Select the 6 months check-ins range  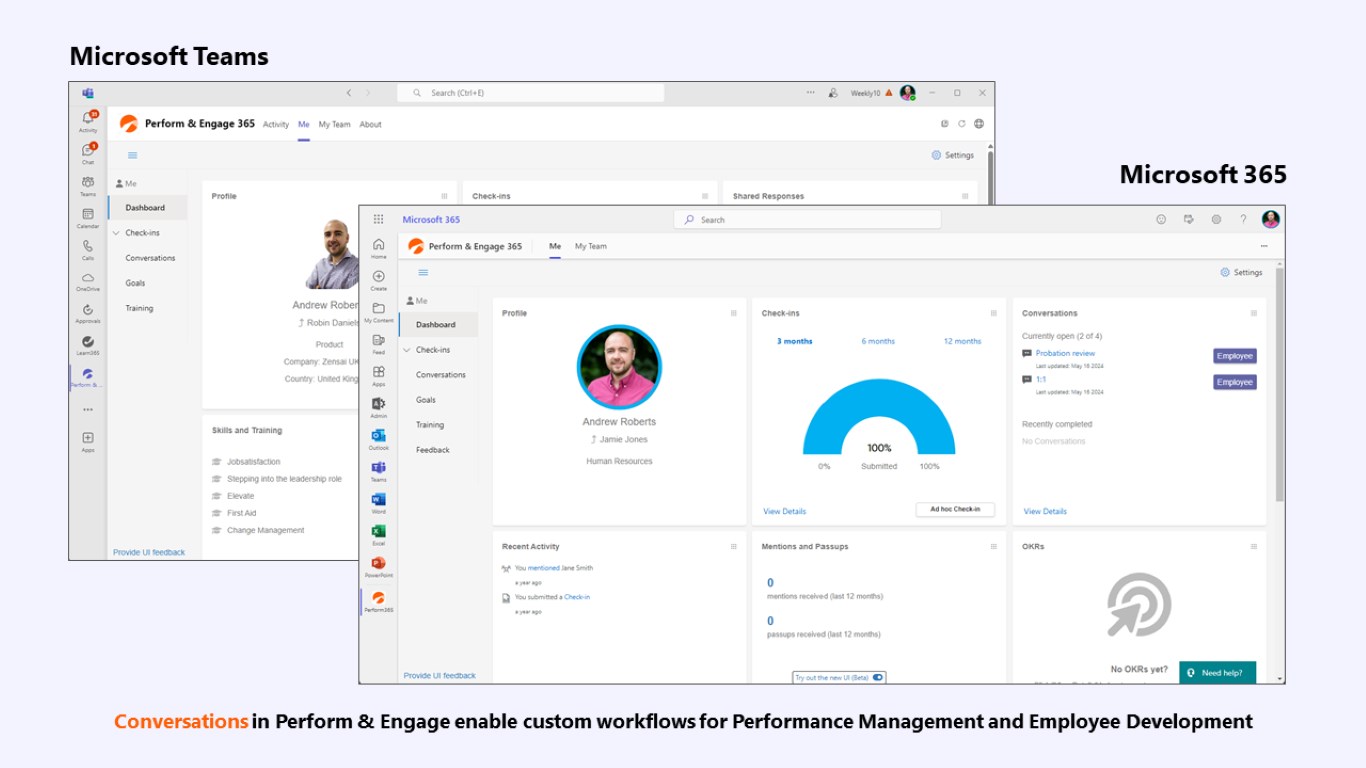tap(878, 341)
